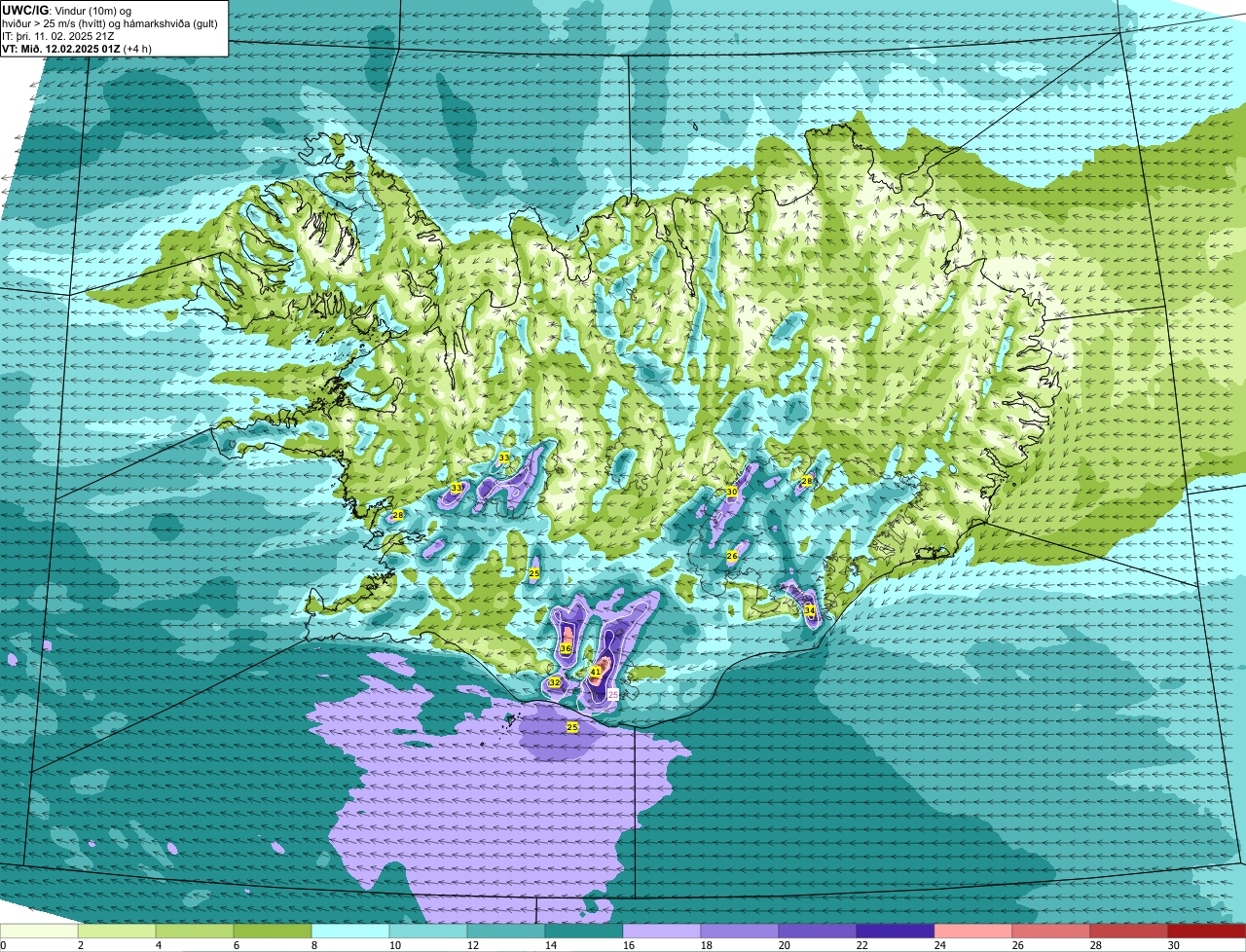
Task: Click the 'UWC/IG' title in the info box
Action: pos(24,10)
